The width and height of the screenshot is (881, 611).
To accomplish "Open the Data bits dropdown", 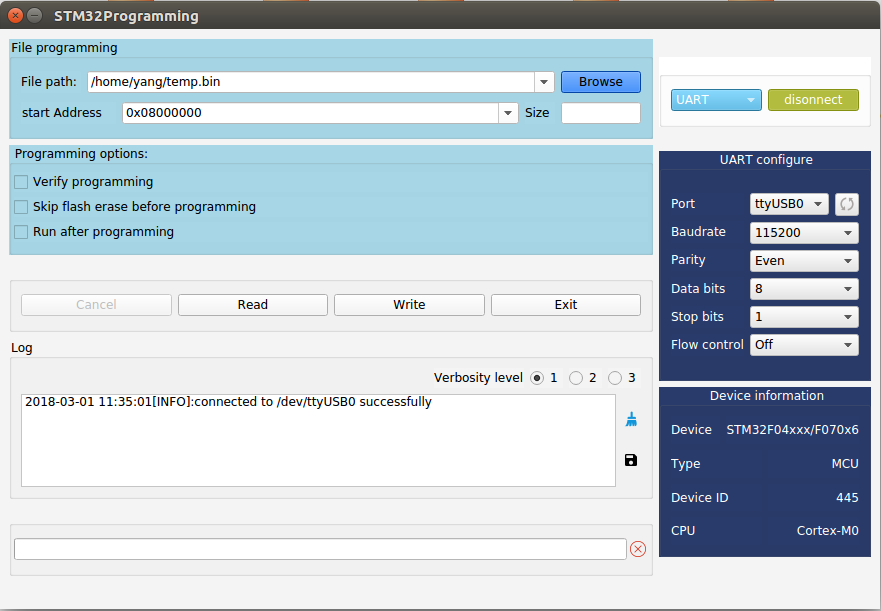I will tap(804, 289).
